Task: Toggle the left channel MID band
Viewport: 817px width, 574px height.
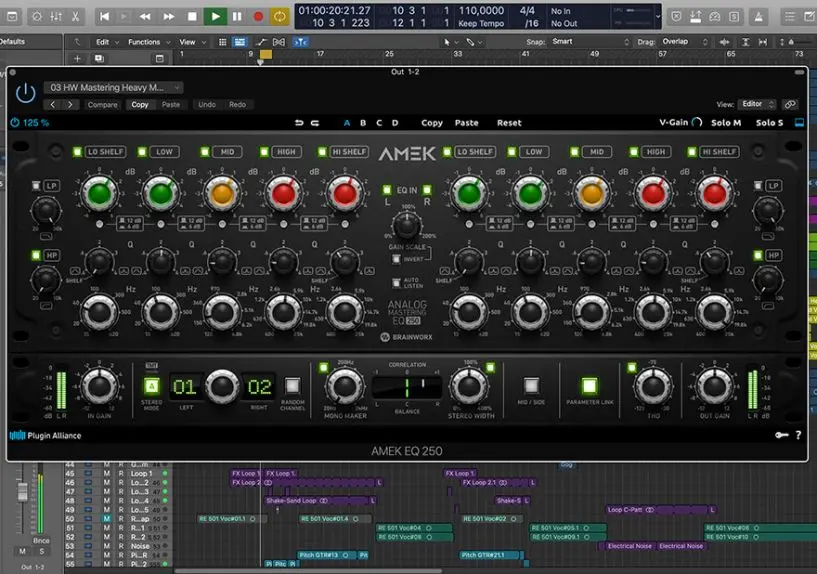Action: tap(205, 152)
